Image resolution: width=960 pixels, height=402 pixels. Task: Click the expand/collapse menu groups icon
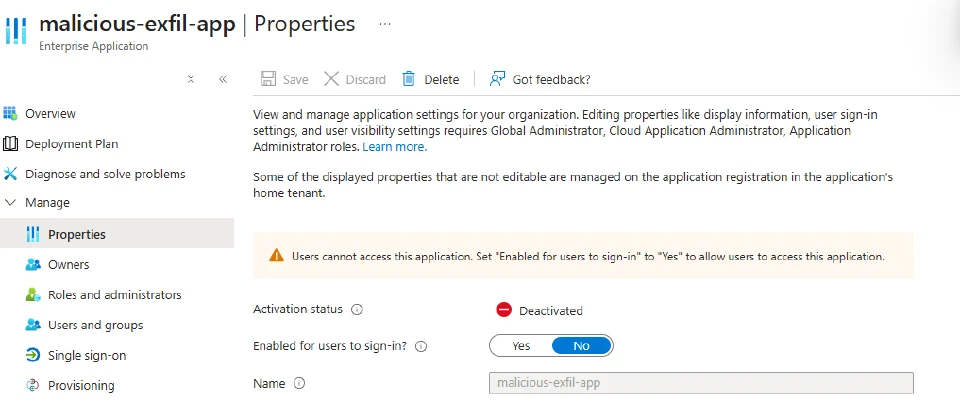(191, 79)
